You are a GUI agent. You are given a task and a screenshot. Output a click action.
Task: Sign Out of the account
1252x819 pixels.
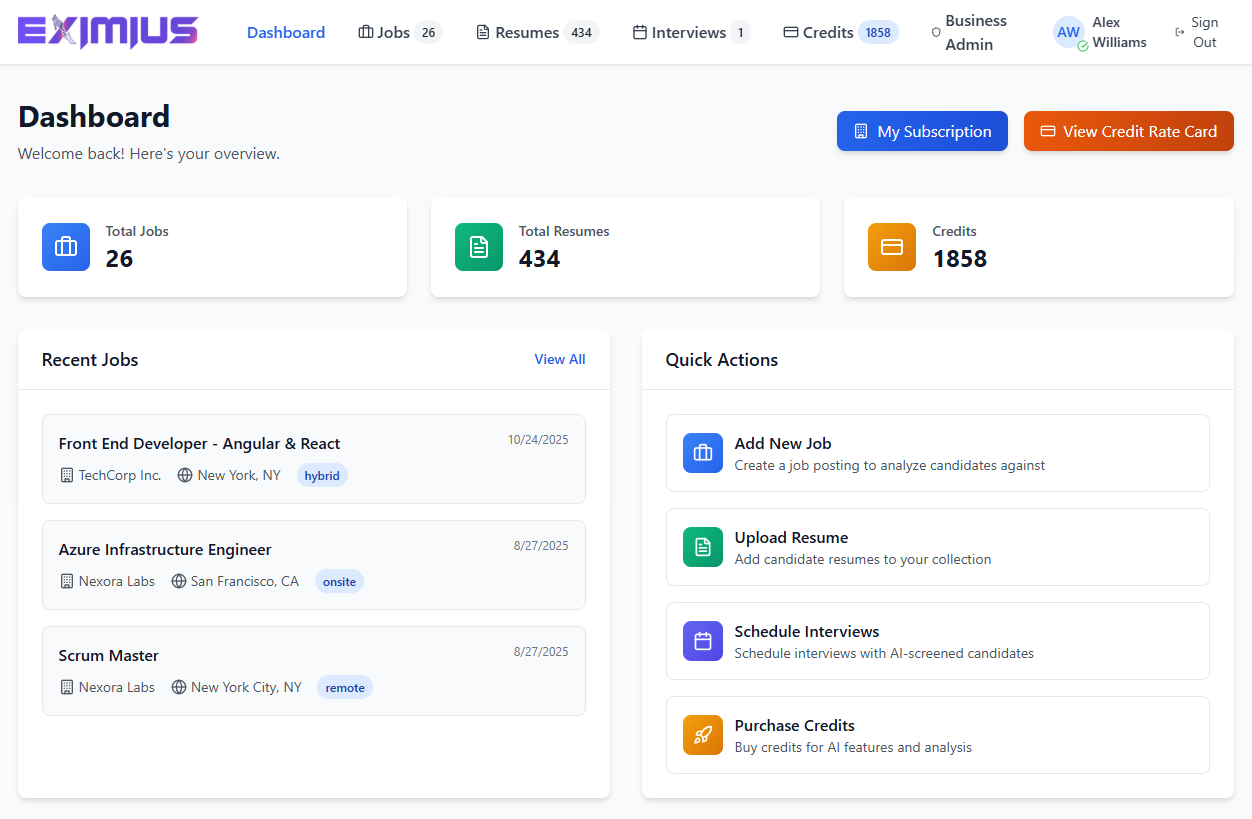[1197, 32]
